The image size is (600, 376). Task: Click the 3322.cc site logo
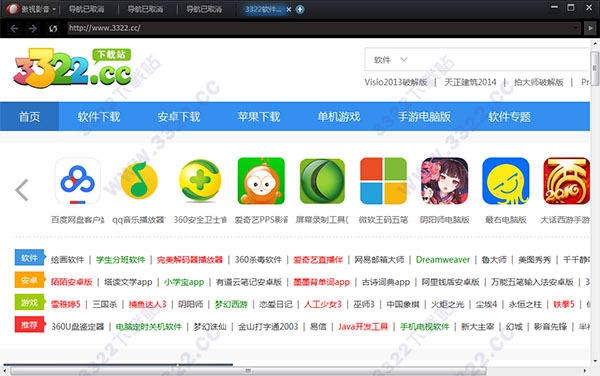click(72, 68)
